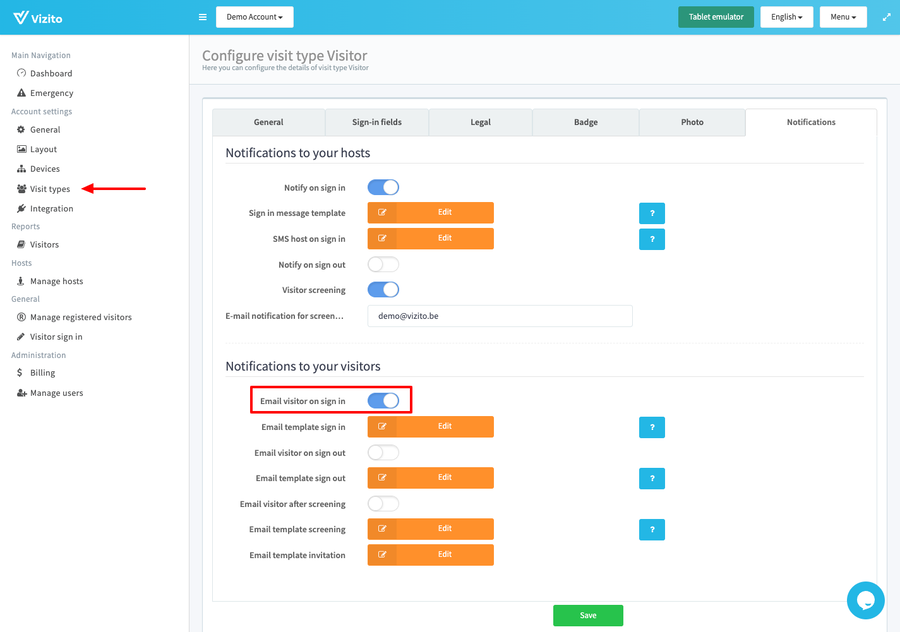Click the hamburger menu icon in header
Image resolution: width=900 pixels, height=632 pixels.
203,17
